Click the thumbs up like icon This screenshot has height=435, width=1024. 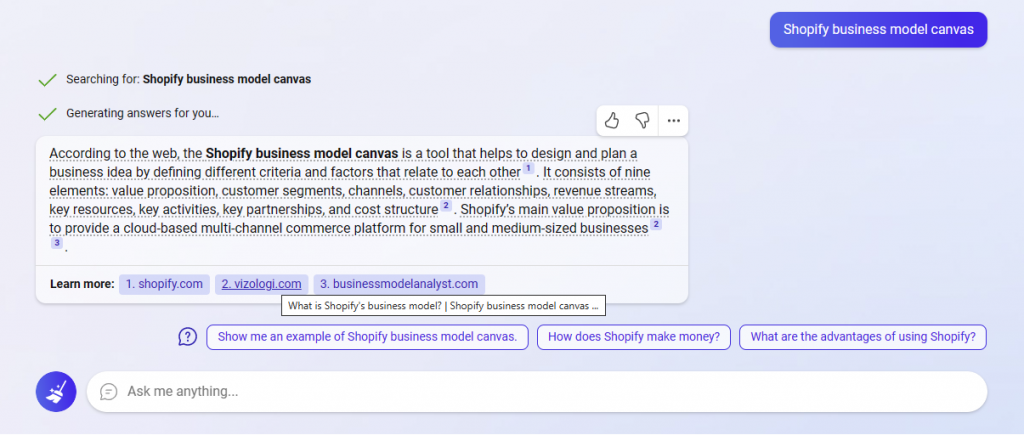[x=611, y=120]
